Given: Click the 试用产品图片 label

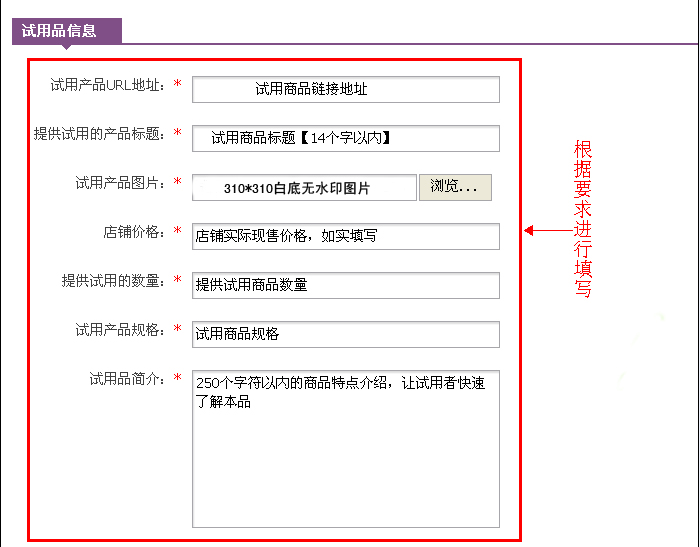Looking at the screenshot, I should click(x=119, y=183).
